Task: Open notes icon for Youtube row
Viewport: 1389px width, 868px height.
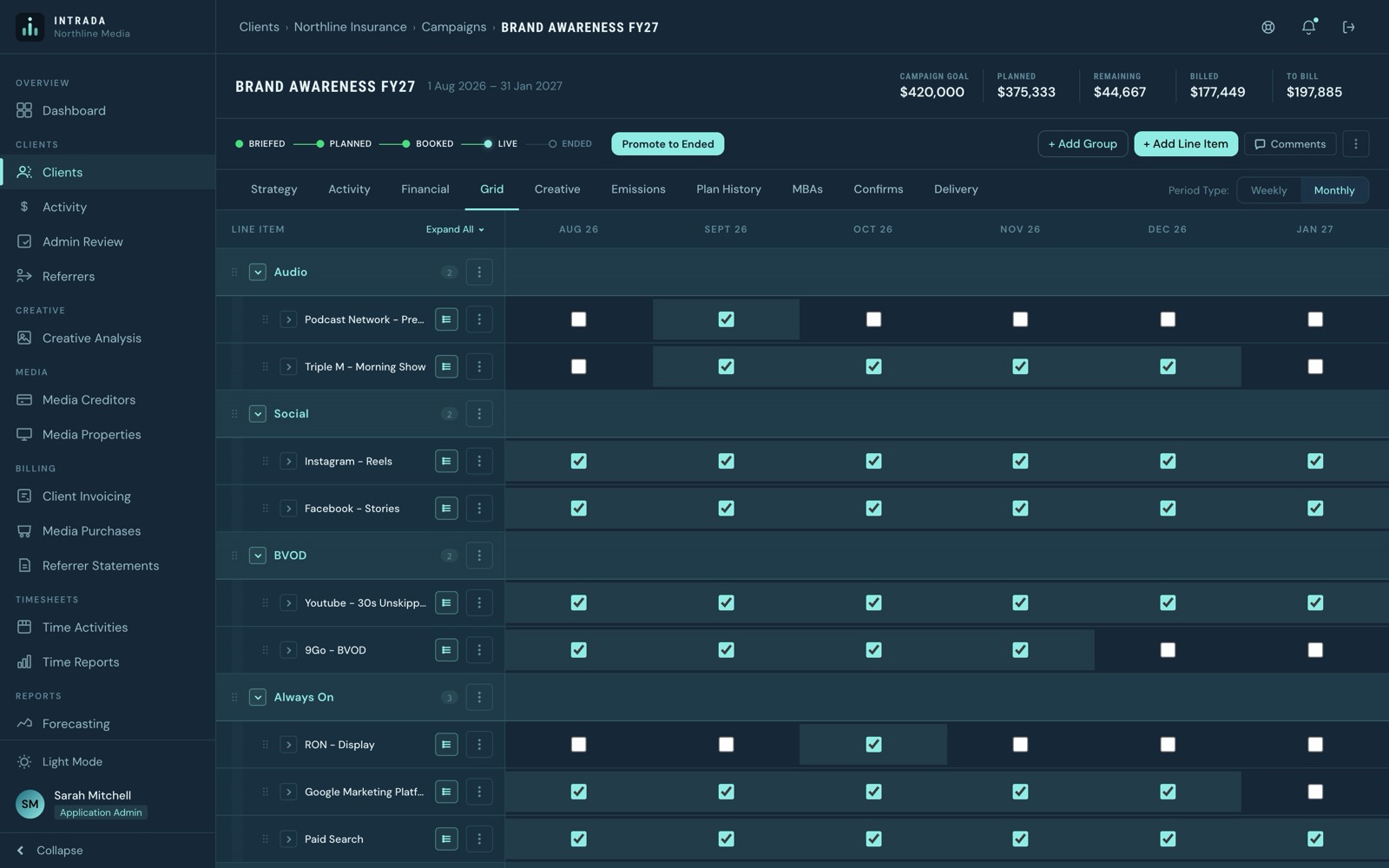Action: 446,602
